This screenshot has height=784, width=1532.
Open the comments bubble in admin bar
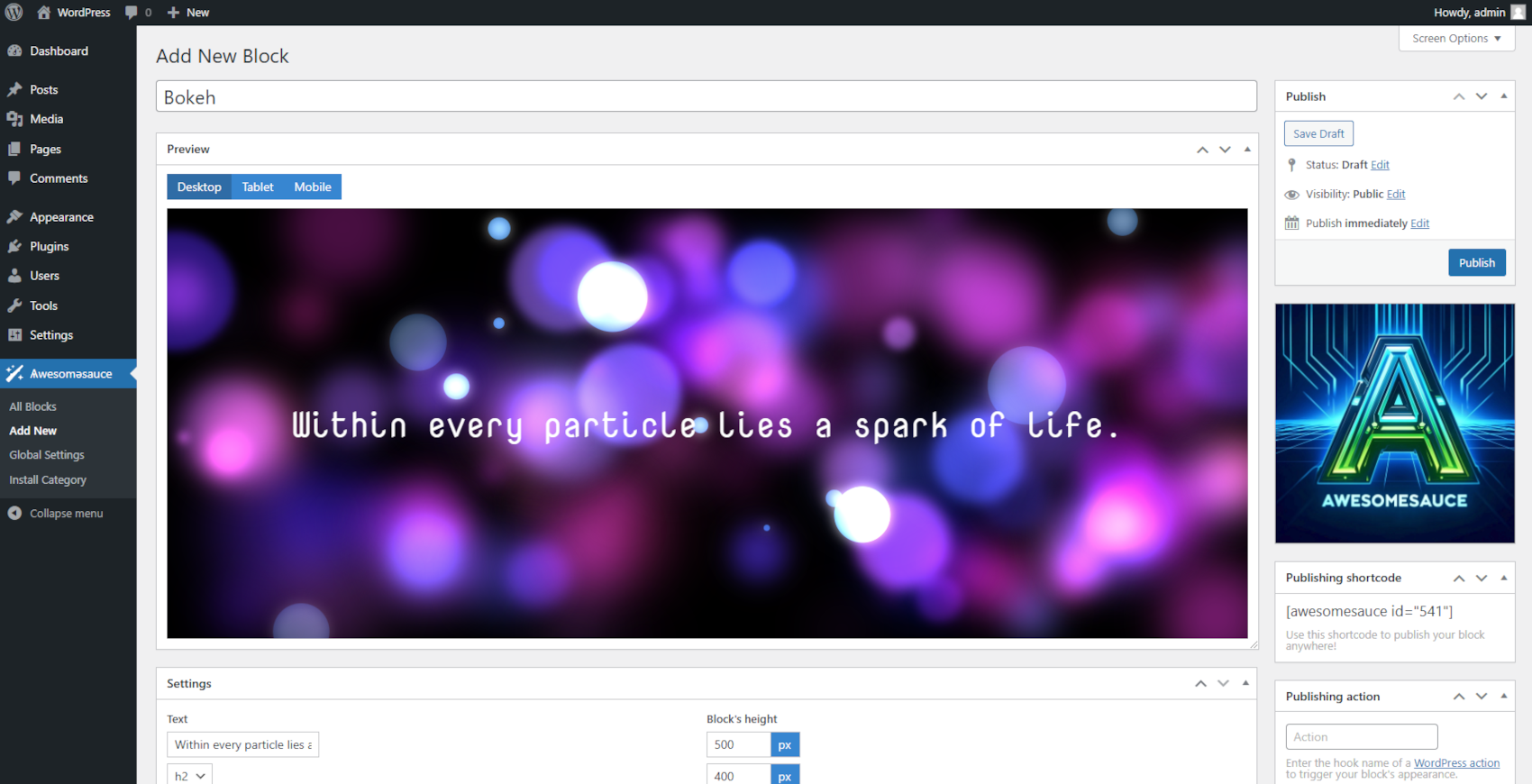132,13
